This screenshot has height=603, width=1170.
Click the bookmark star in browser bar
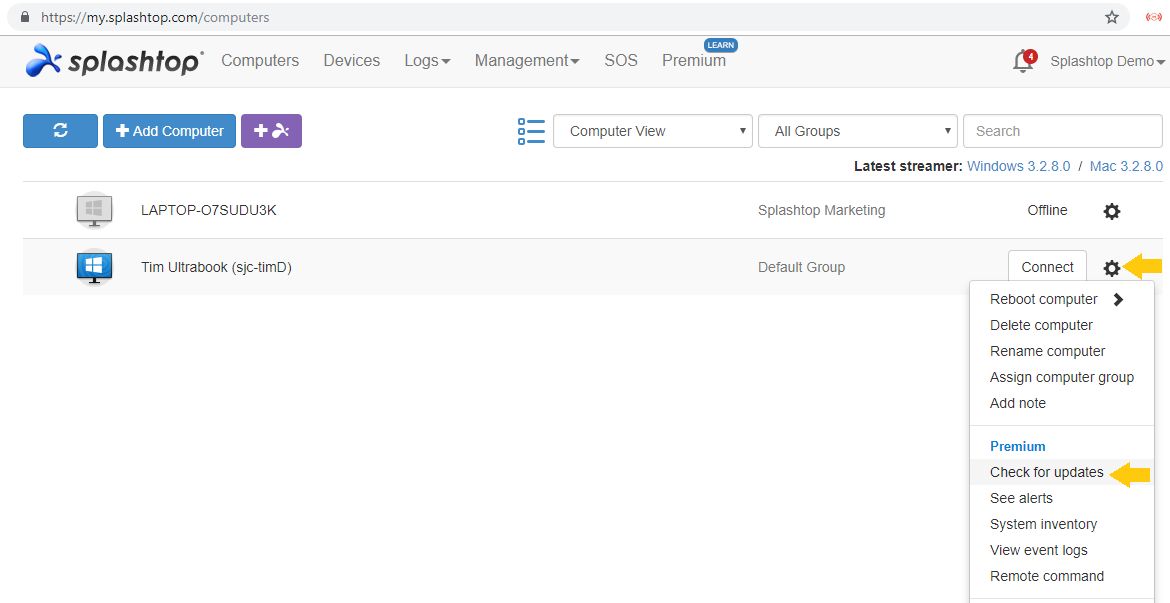click(1112, 17)
